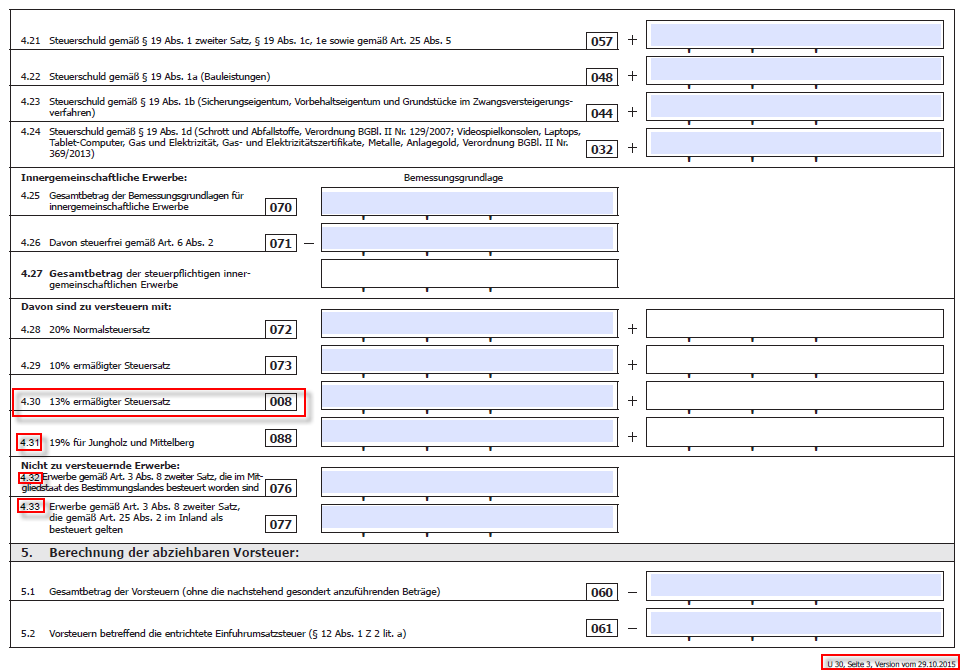Click the blue base field for code 088

(469, 432)
